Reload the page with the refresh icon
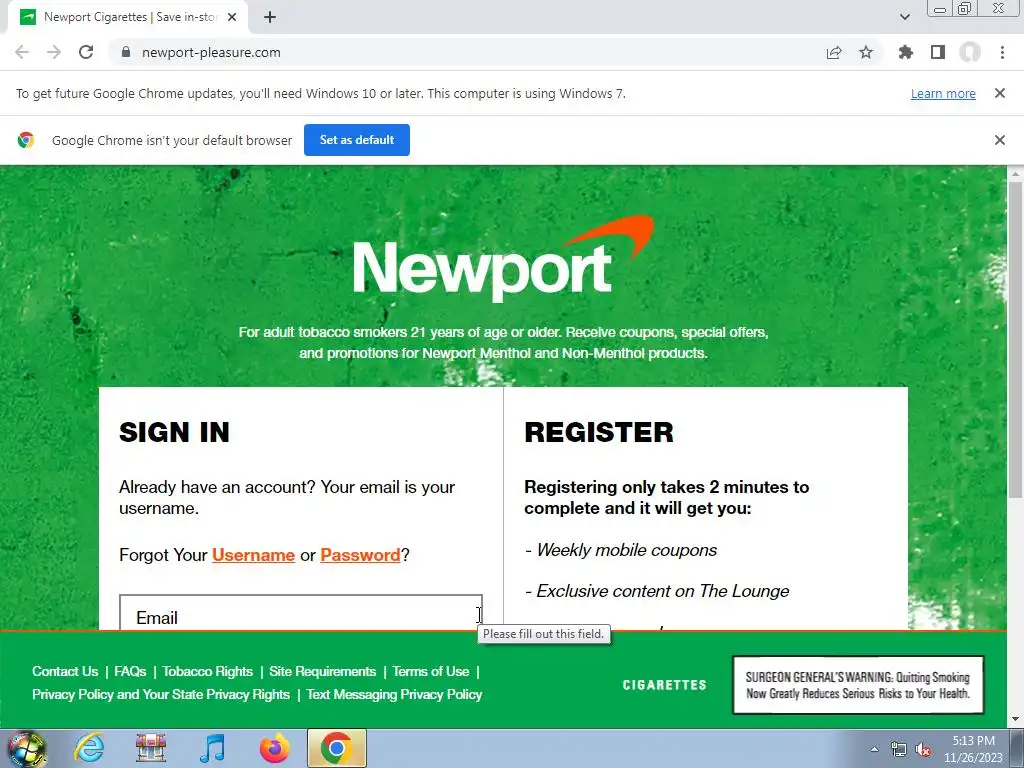Screen dimensions: 1024x768 tap(86, 52)
